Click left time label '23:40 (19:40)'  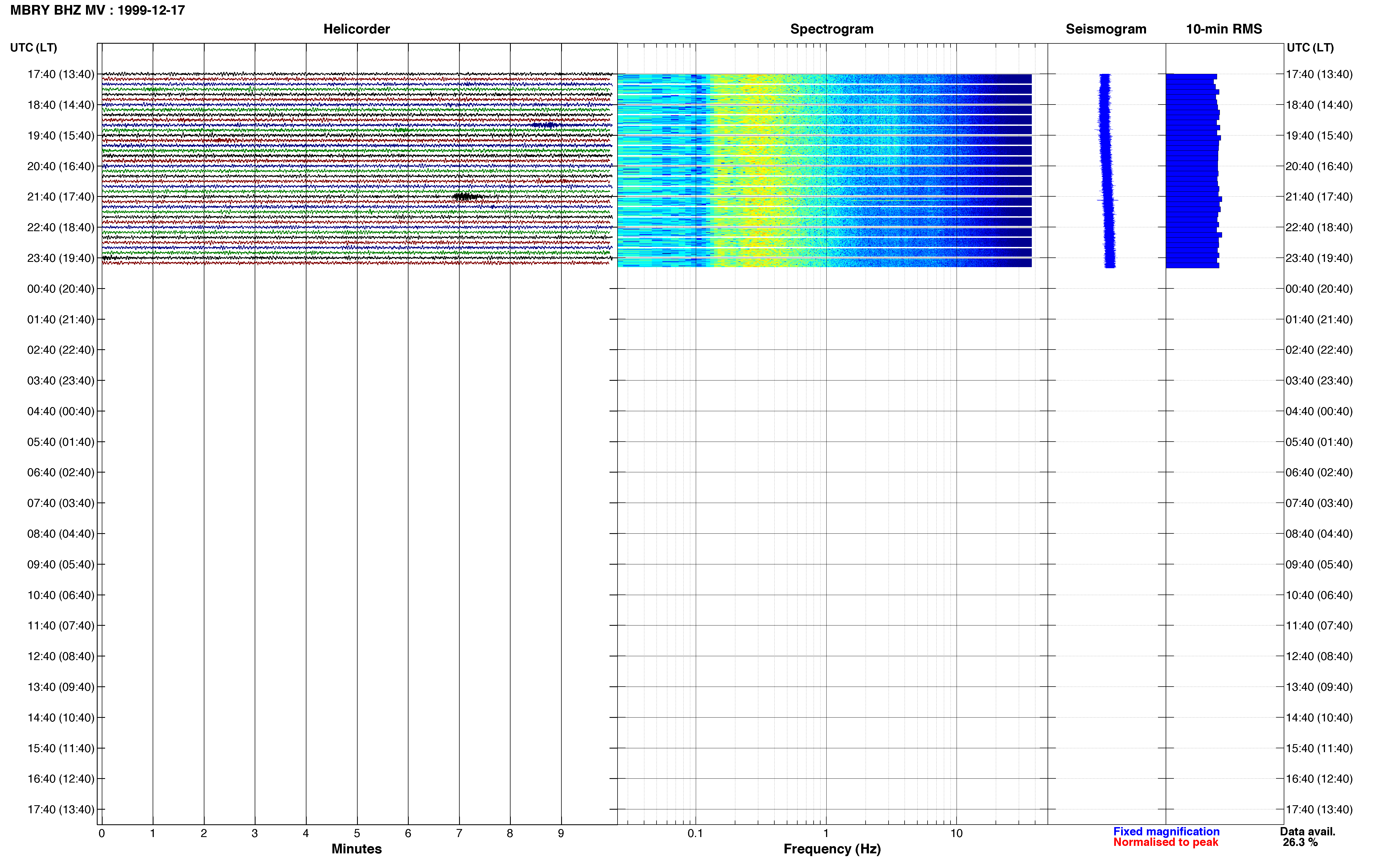pyautogui.click(x=61, y=258)
